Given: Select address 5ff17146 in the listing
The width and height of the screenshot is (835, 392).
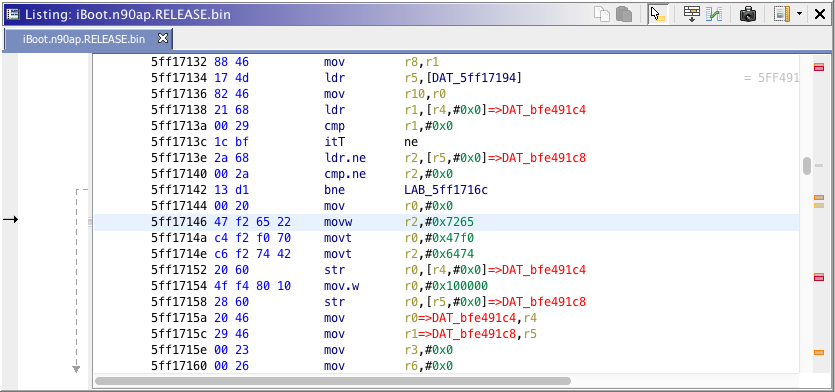Looking at the screenshot, I should coord(179,222).
